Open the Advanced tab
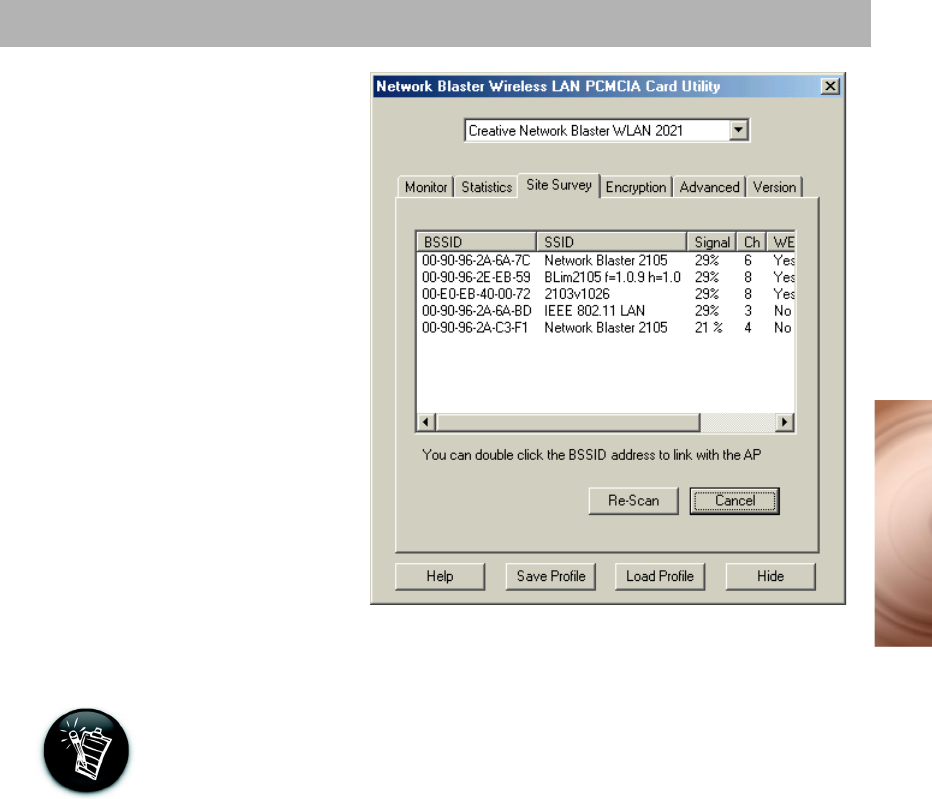 709,187
